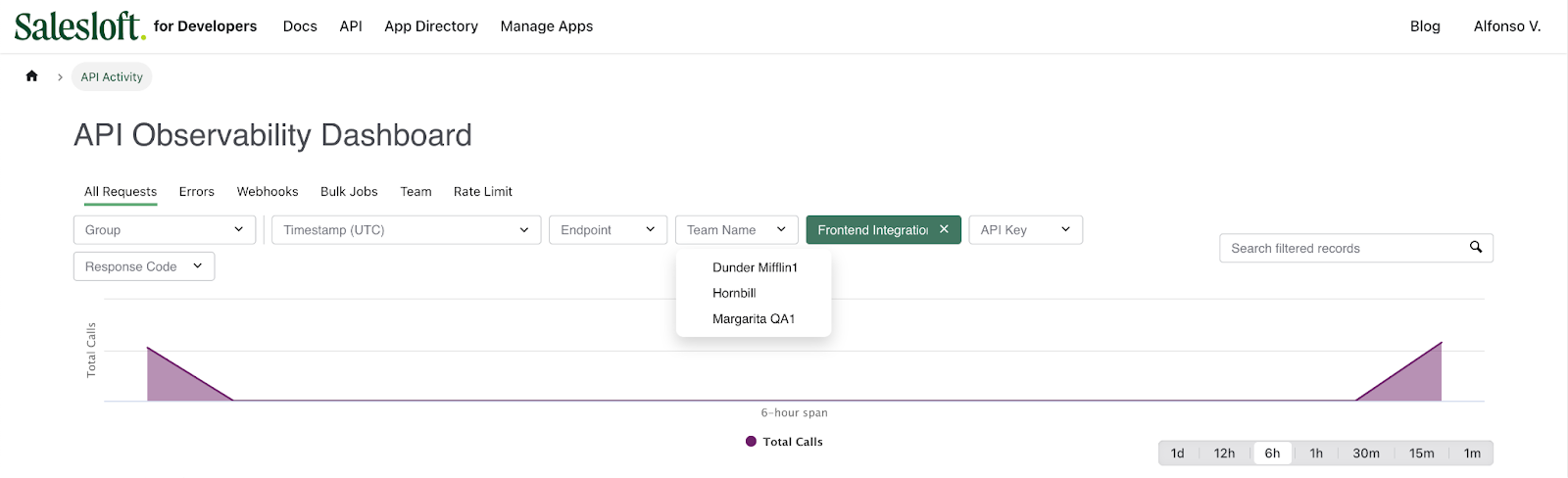Click the home breadcrumb icon
This screenshot has height=478, width=1568.
[x=31, y=76]
